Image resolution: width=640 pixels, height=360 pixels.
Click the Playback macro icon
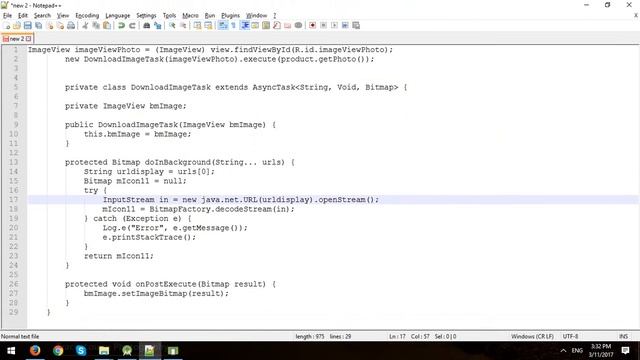(x=334, y=25)
